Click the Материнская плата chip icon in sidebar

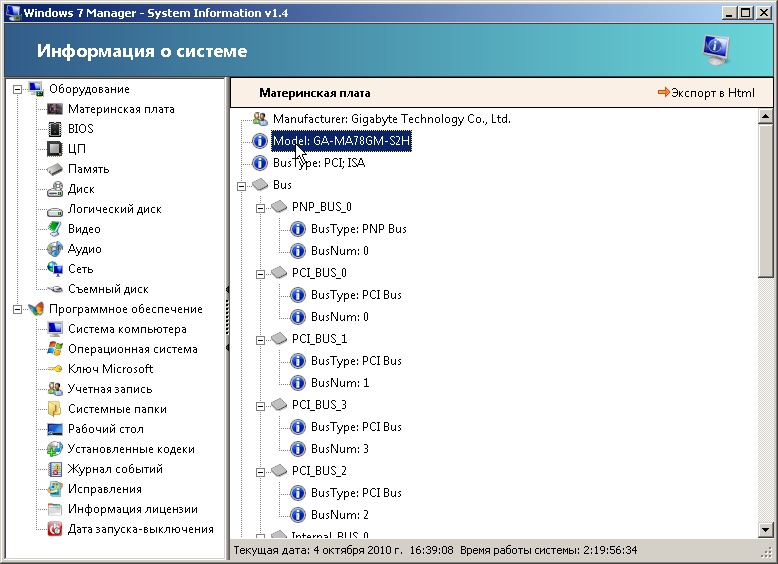coord(55,109)
